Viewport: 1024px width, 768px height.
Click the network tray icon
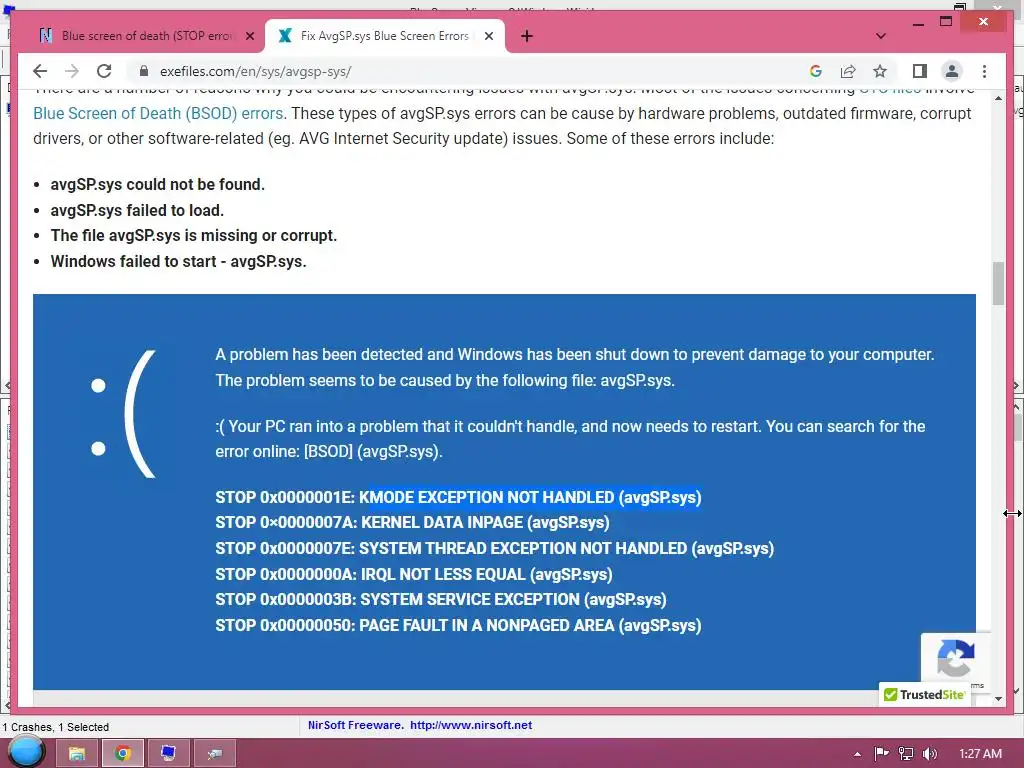pyautogui.click(x=906, y=754)
